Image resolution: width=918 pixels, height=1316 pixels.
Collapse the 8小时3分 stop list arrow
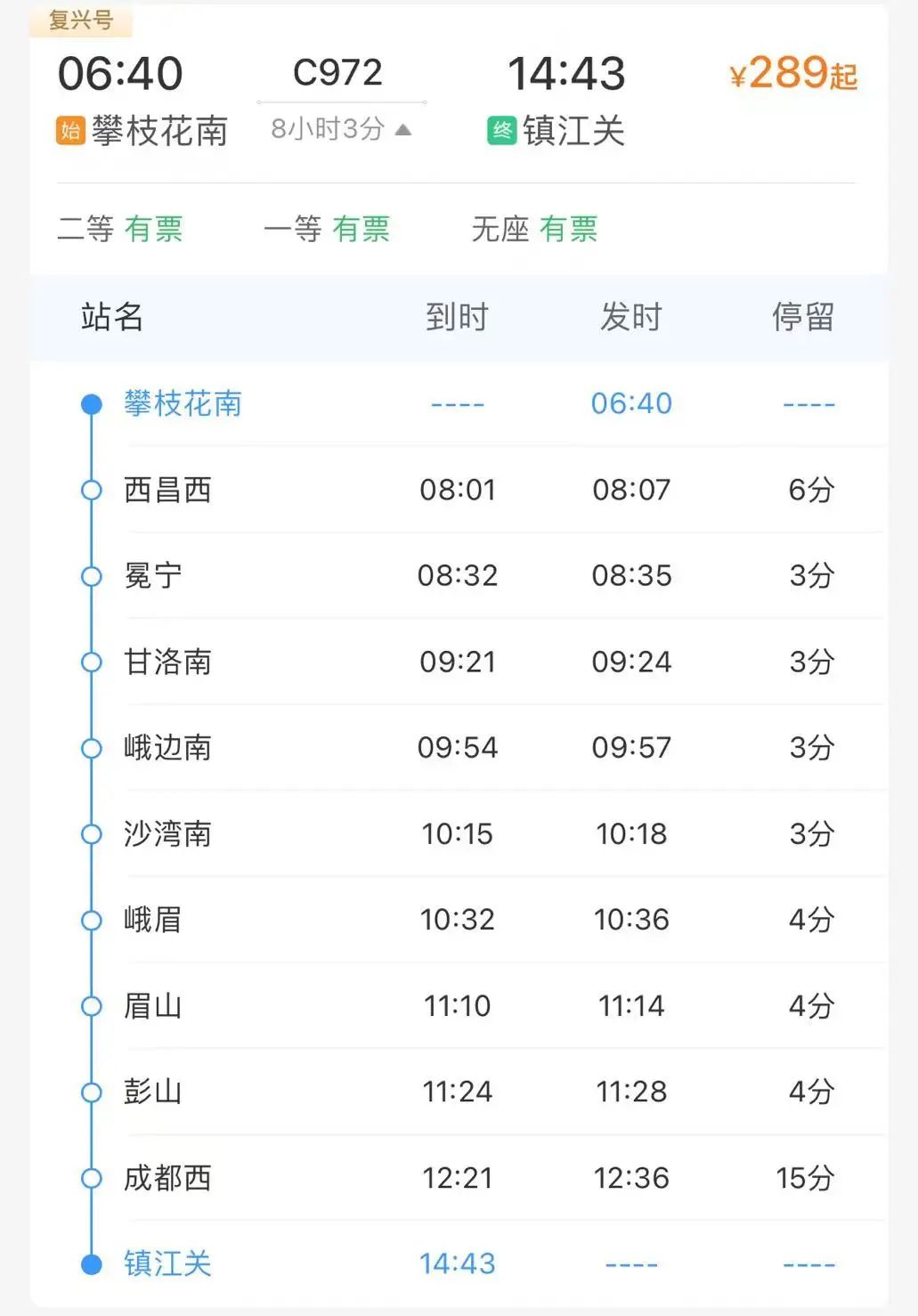point(402,130)
